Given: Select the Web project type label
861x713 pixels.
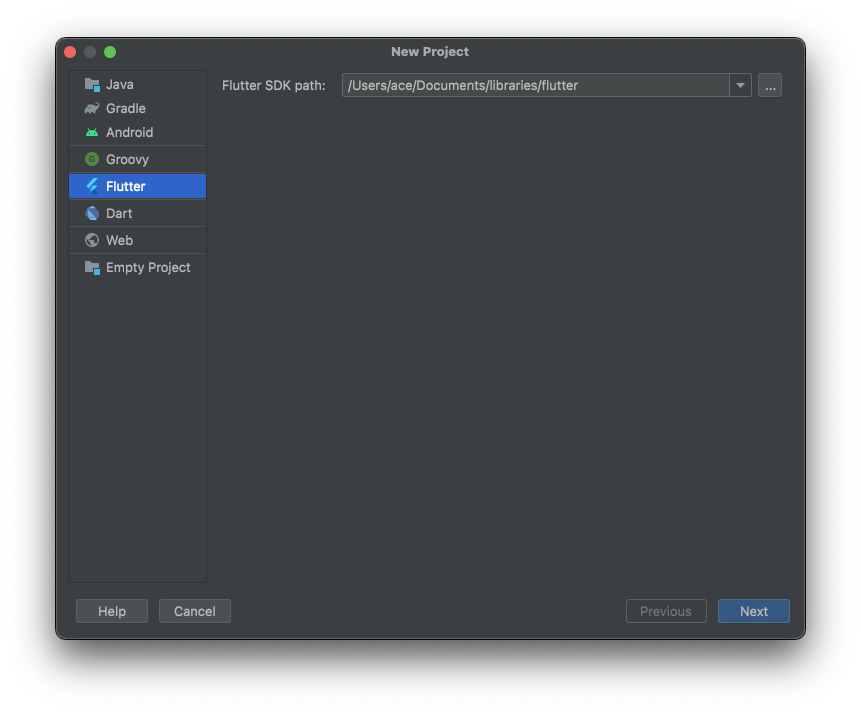Looking at the screenshot, I should tap(120, 240).
